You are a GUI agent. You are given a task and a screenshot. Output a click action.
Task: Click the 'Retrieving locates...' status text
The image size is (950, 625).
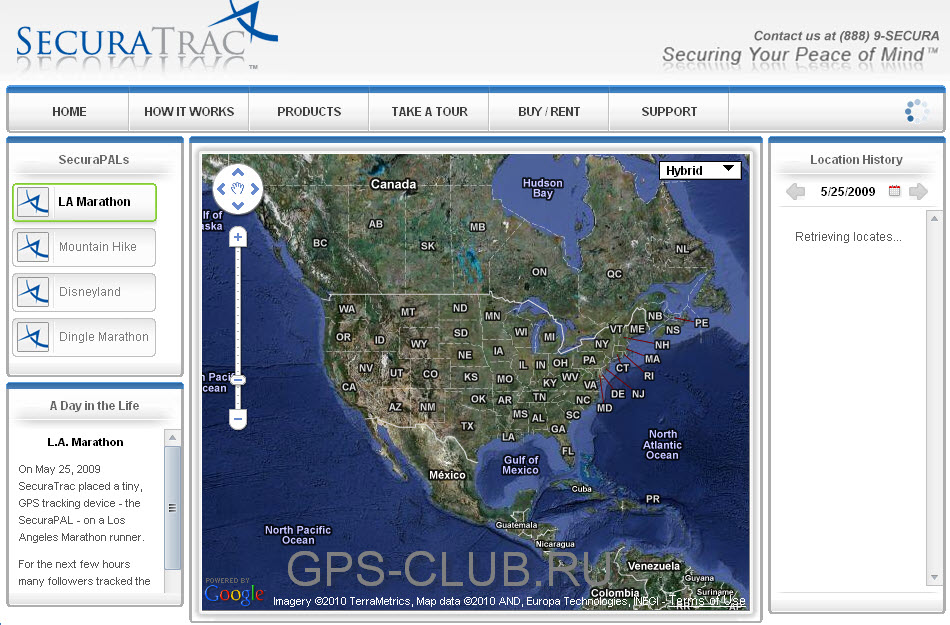point(848,237)
